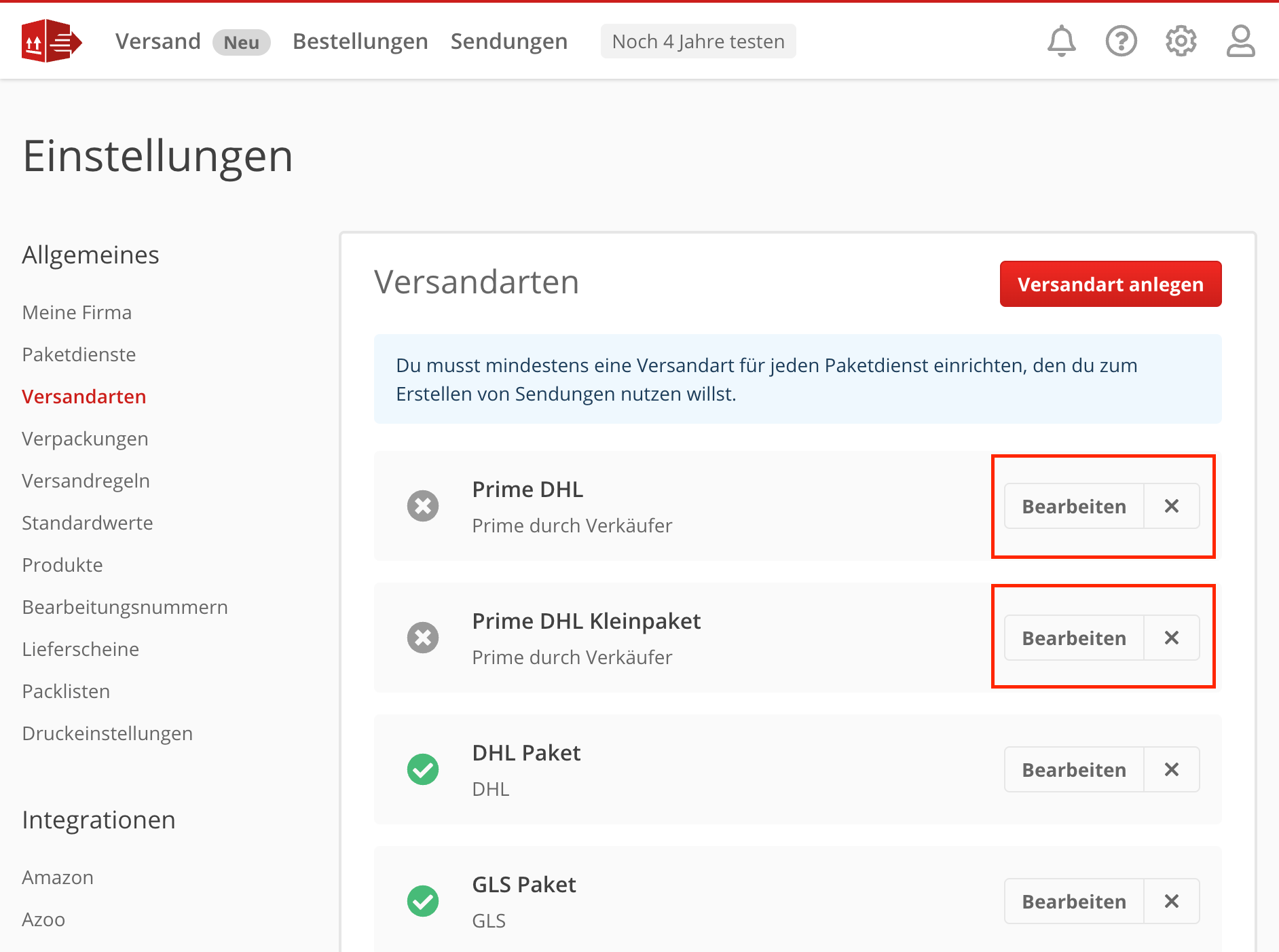Edit the GLS Paket shipping method
Image resolution: width=1279 pixels, height=952 pixels.
1074,901
